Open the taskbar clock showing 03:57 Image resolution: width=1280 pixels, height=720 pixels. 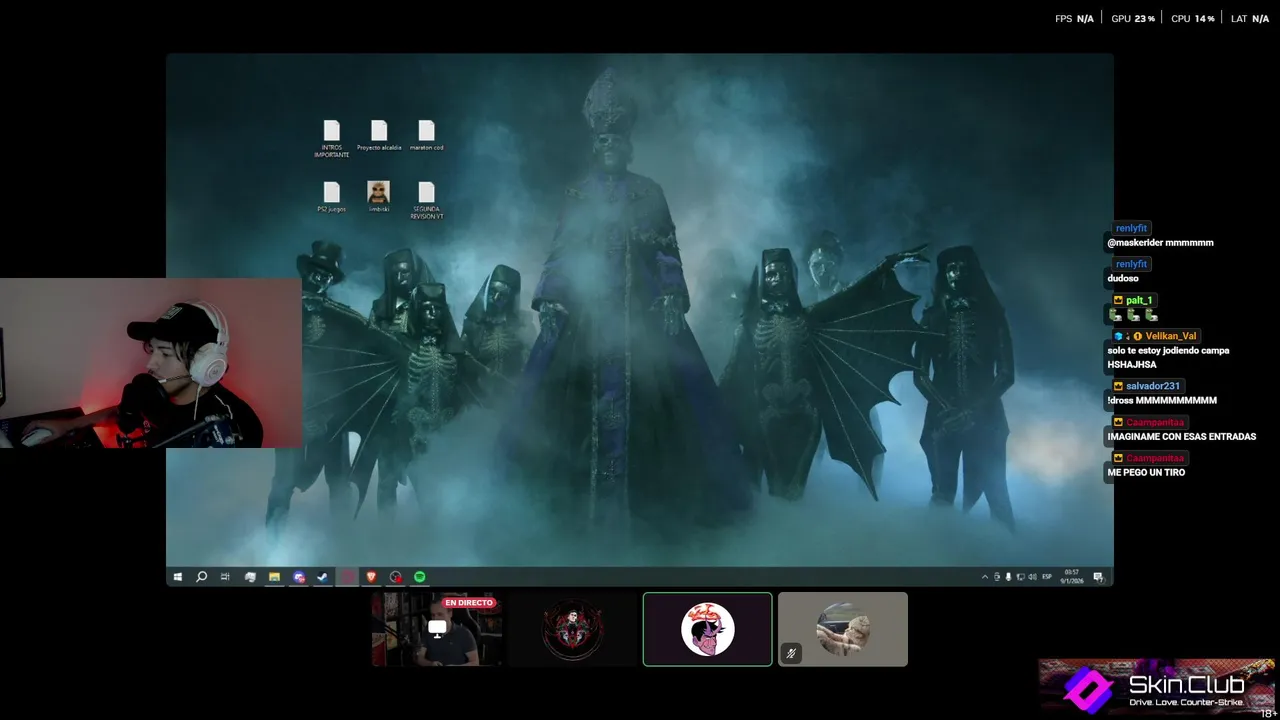1072,577
